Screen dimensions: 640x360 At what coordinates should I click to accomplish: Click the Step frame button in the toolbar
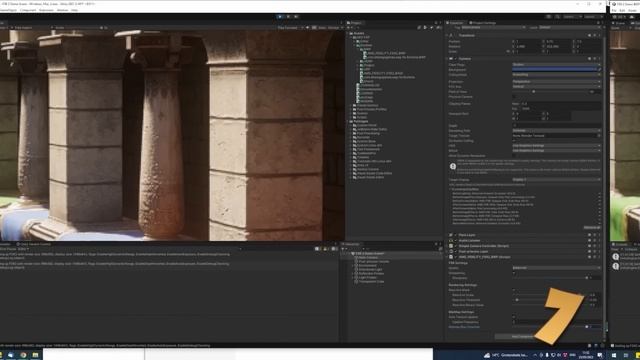point(296,17)
